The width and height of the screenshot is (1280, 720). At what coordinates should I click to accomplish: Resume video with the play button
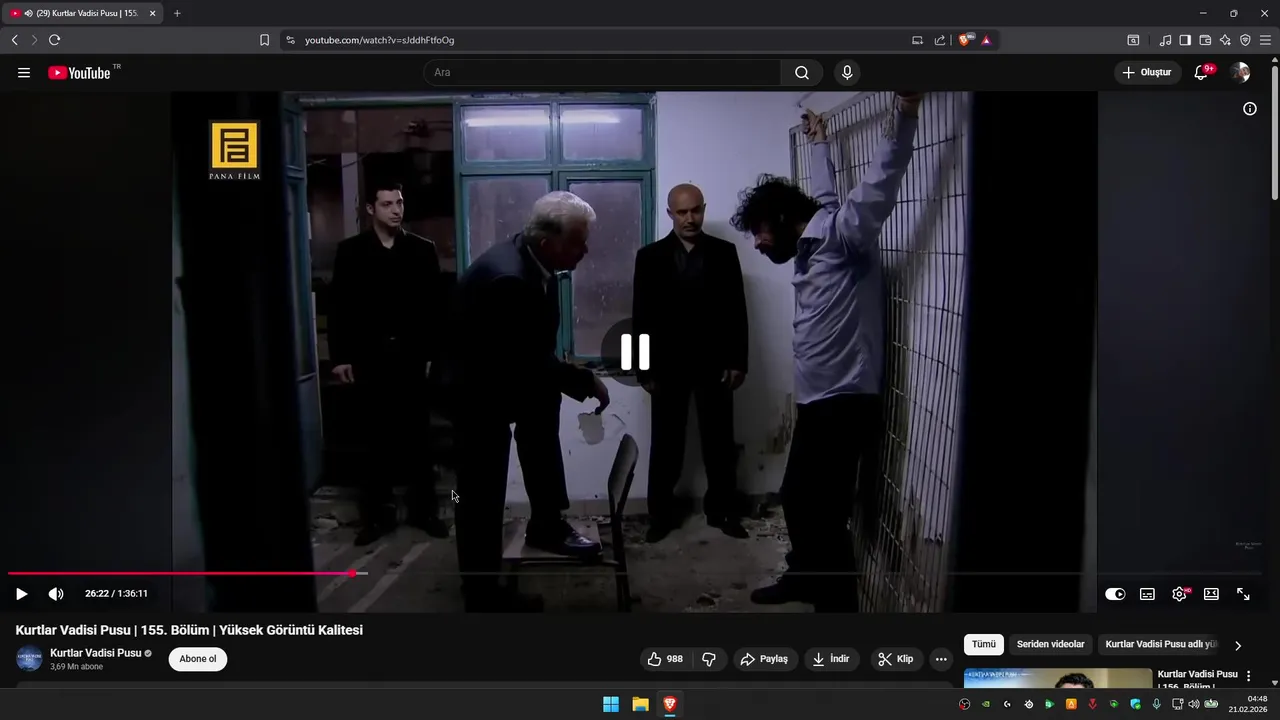pos(21,594)
